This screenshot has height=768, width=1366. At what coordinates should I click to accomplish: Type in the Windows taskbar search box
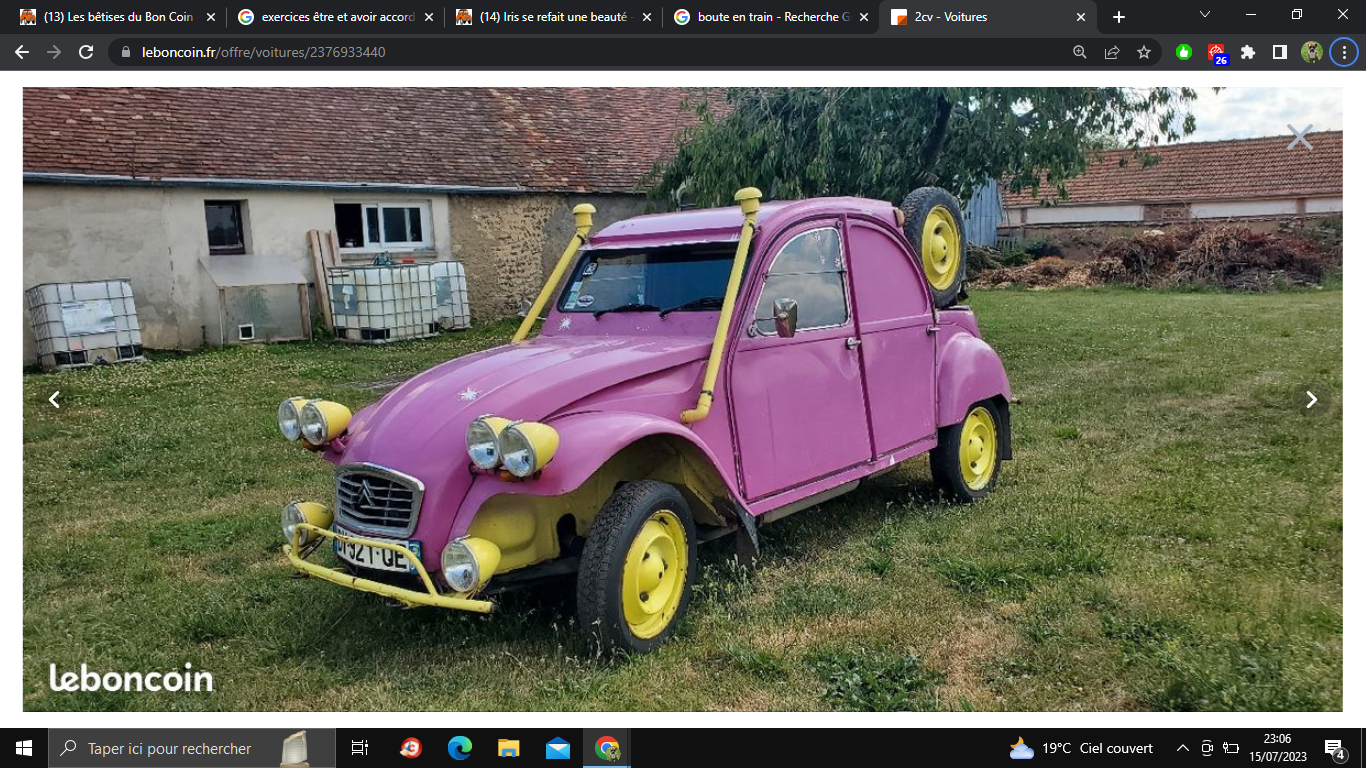coord(170,748)
